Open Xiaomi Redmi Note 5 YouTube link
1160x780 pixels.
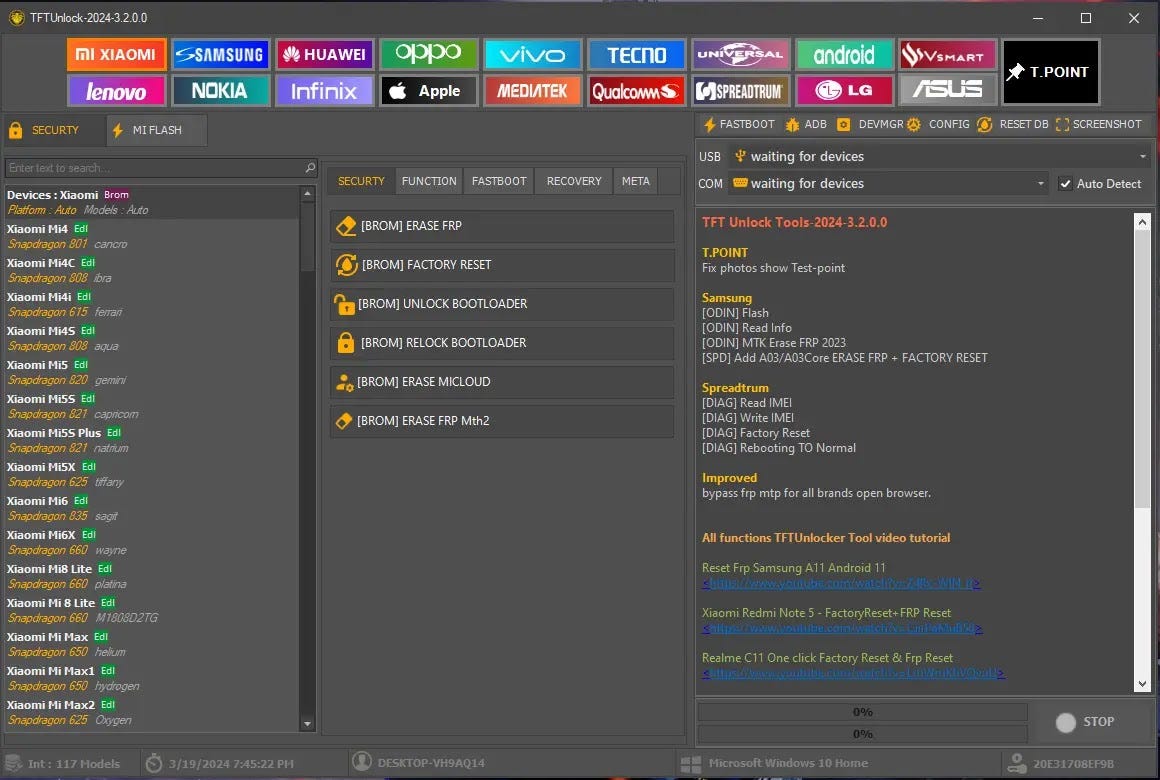point(842,628)
